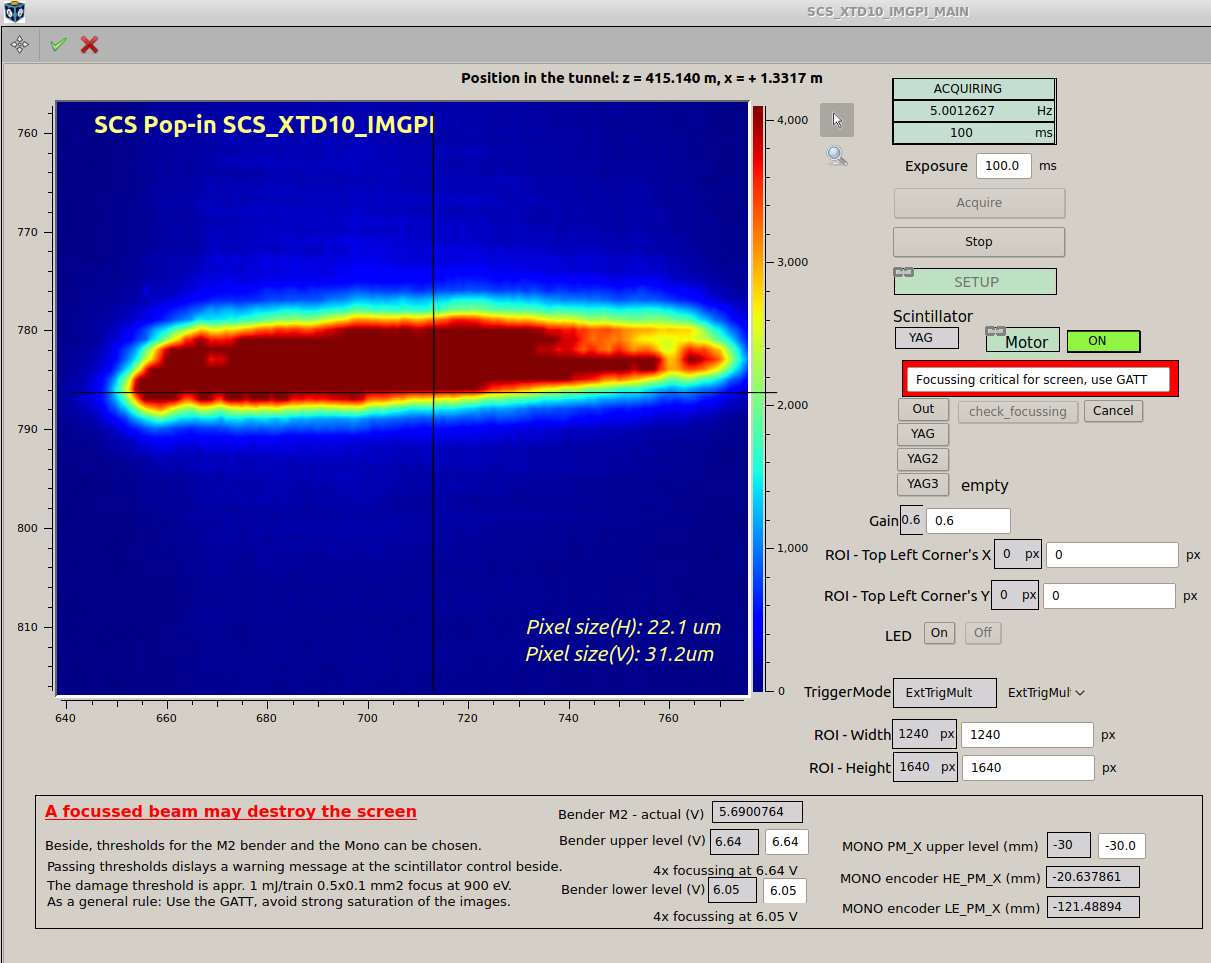
Task: Click the 5.0012627 Hz frame rate readout
Action: tap(973, 111)
